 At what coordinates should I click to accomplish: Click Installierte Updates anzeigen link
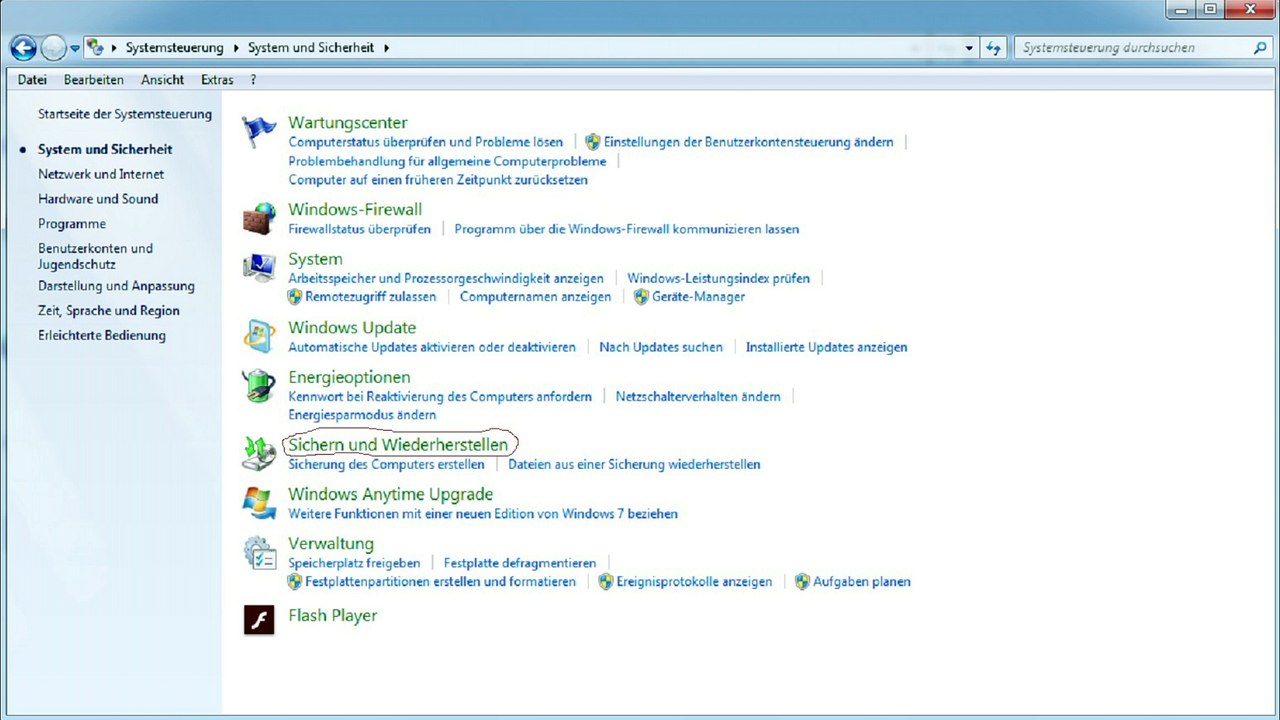tap(827, 347)
